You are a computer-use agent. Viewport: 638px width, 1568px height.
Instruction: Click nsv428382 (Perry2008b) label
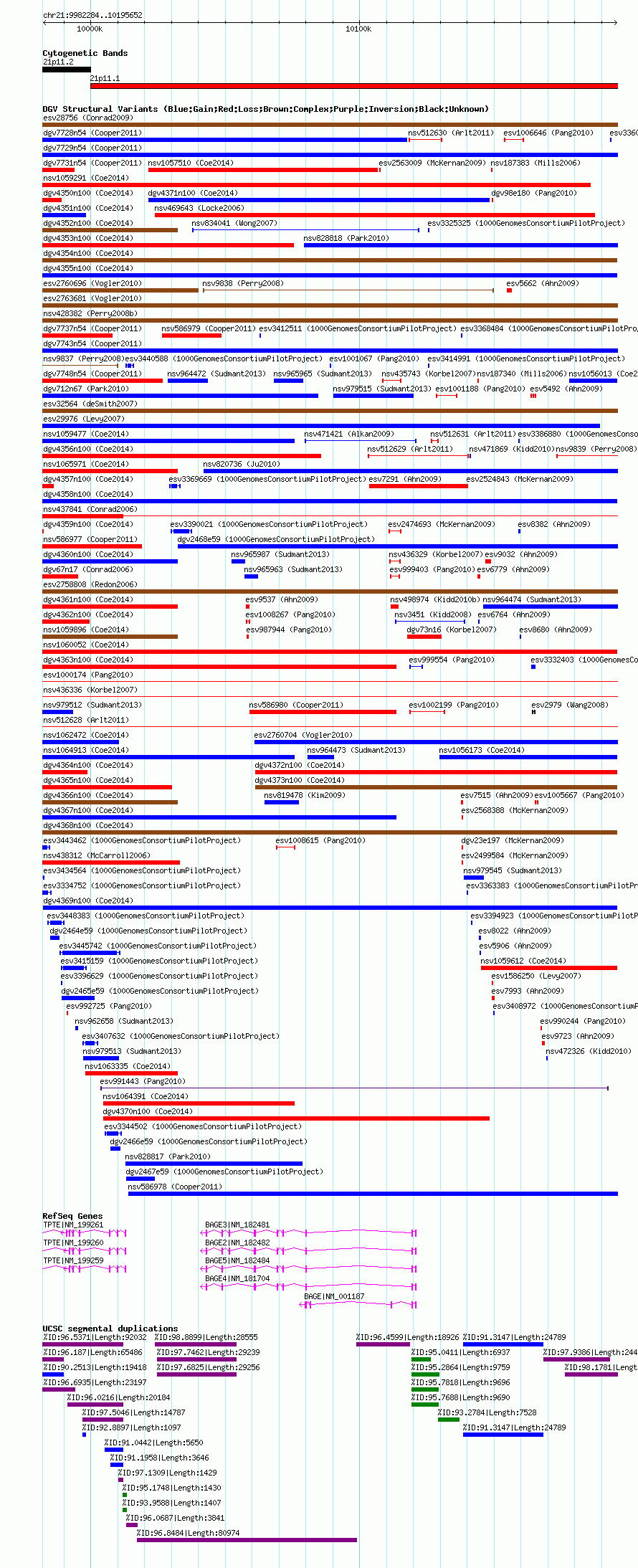[x=90, y=313]
